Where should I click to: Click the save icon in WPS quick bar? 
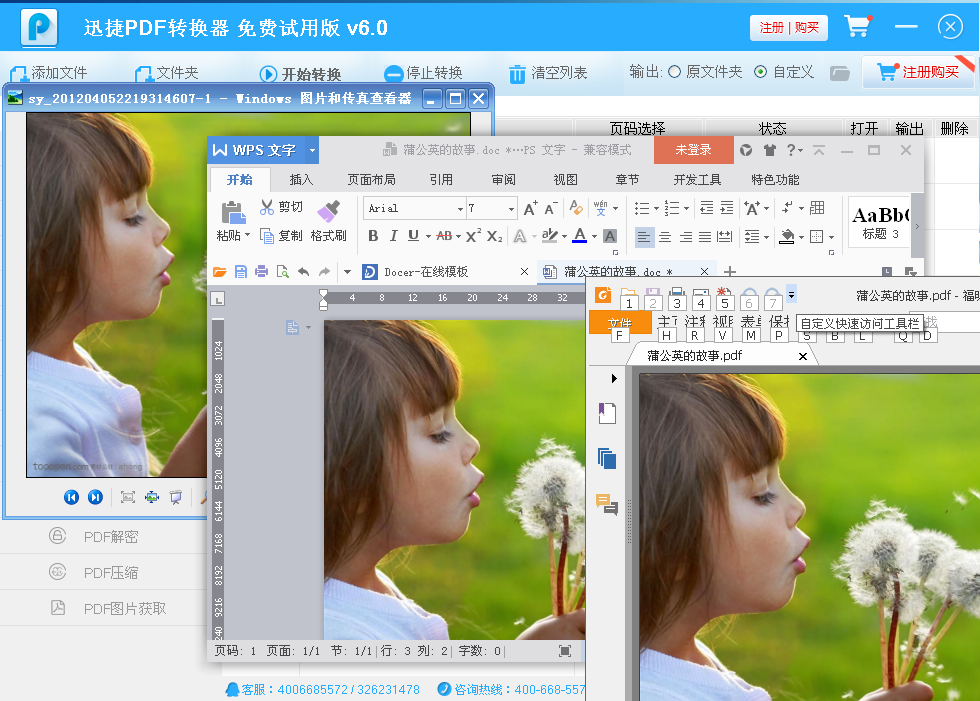coord(241,272)
